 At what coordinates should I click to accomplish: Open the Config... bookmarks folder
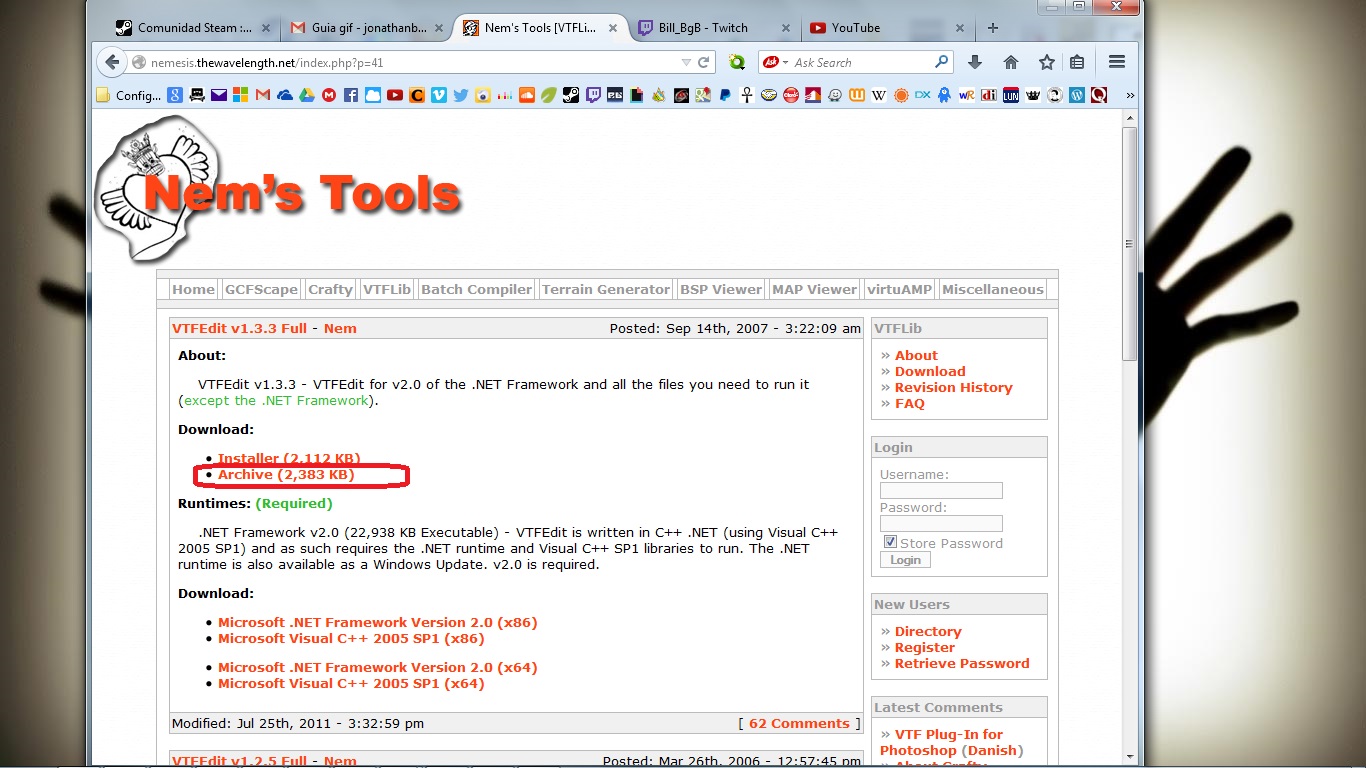coord(129,96)
